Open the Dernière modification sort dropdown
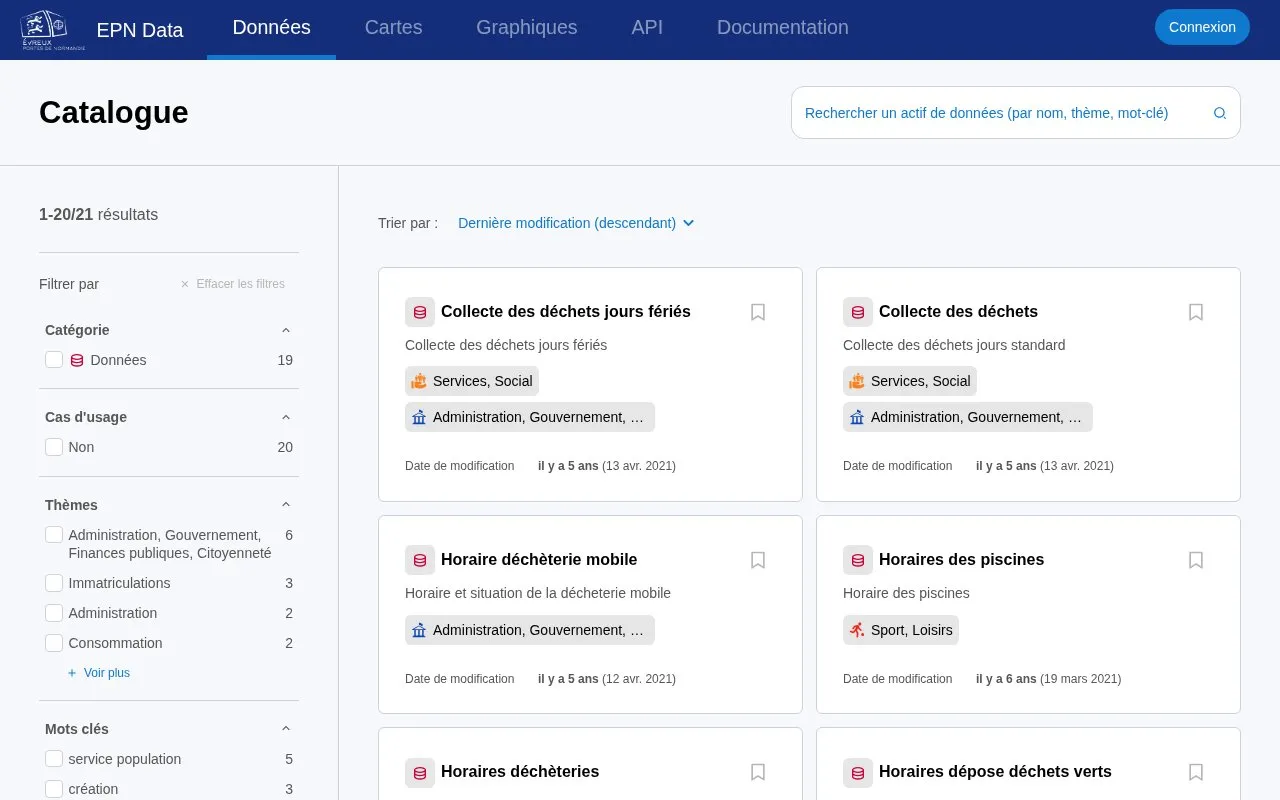Viewport: 1280px width, 800px height. click(x=576, y=223)
